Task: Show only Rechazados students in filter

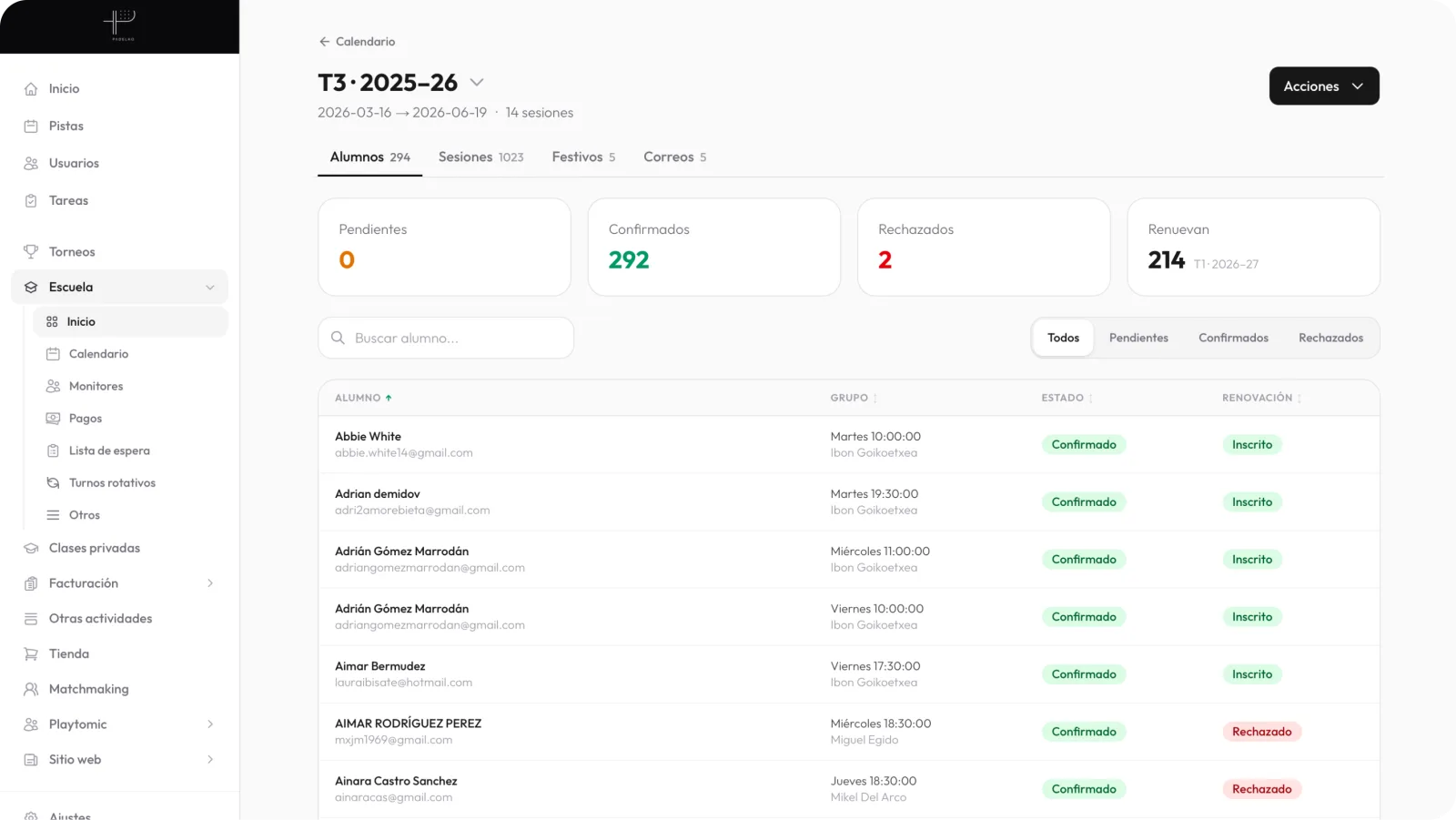Action: [1330, 339]
